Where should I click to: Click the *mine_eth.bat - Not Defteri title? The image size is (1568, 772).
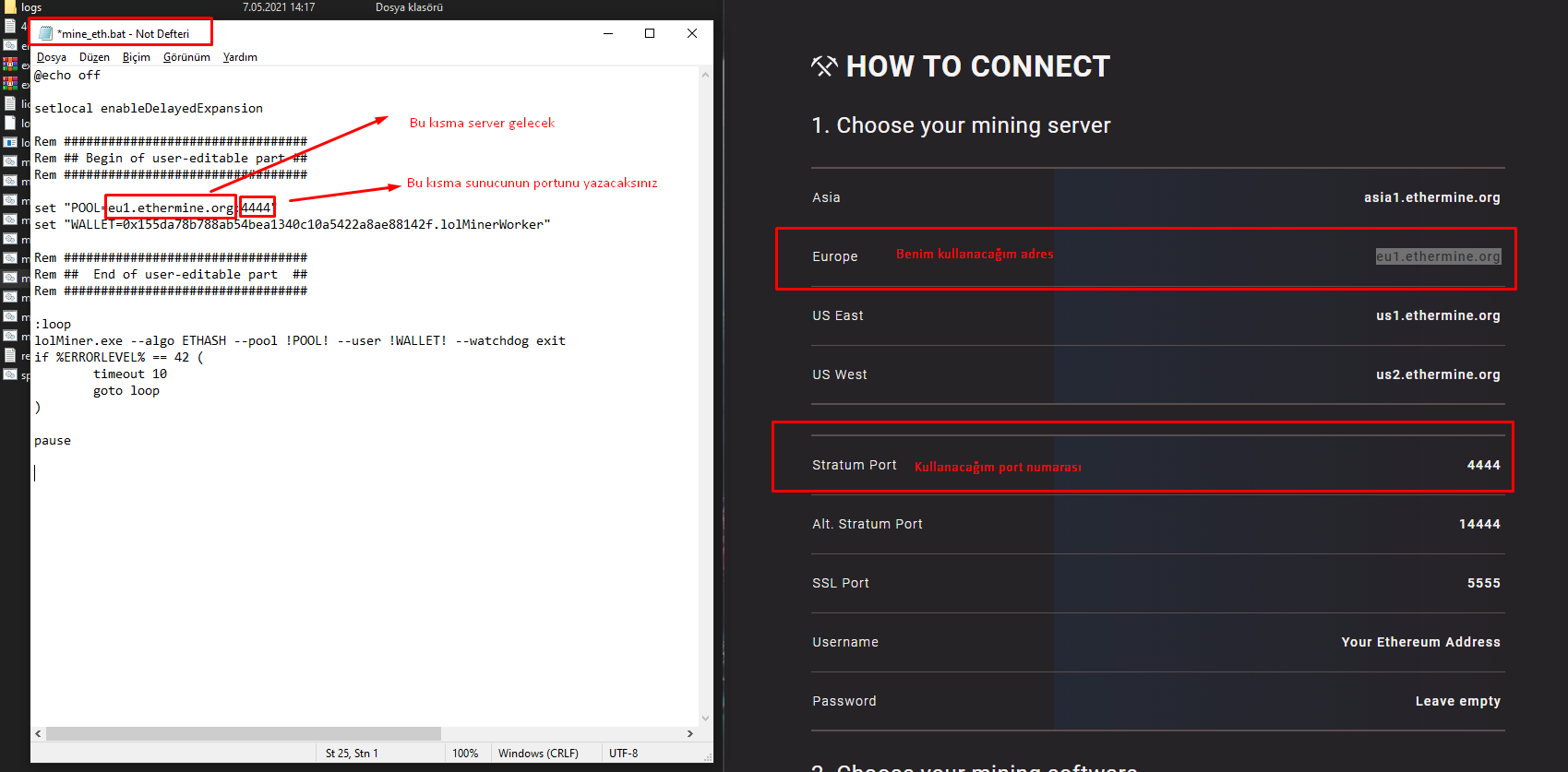coord(124,34)
